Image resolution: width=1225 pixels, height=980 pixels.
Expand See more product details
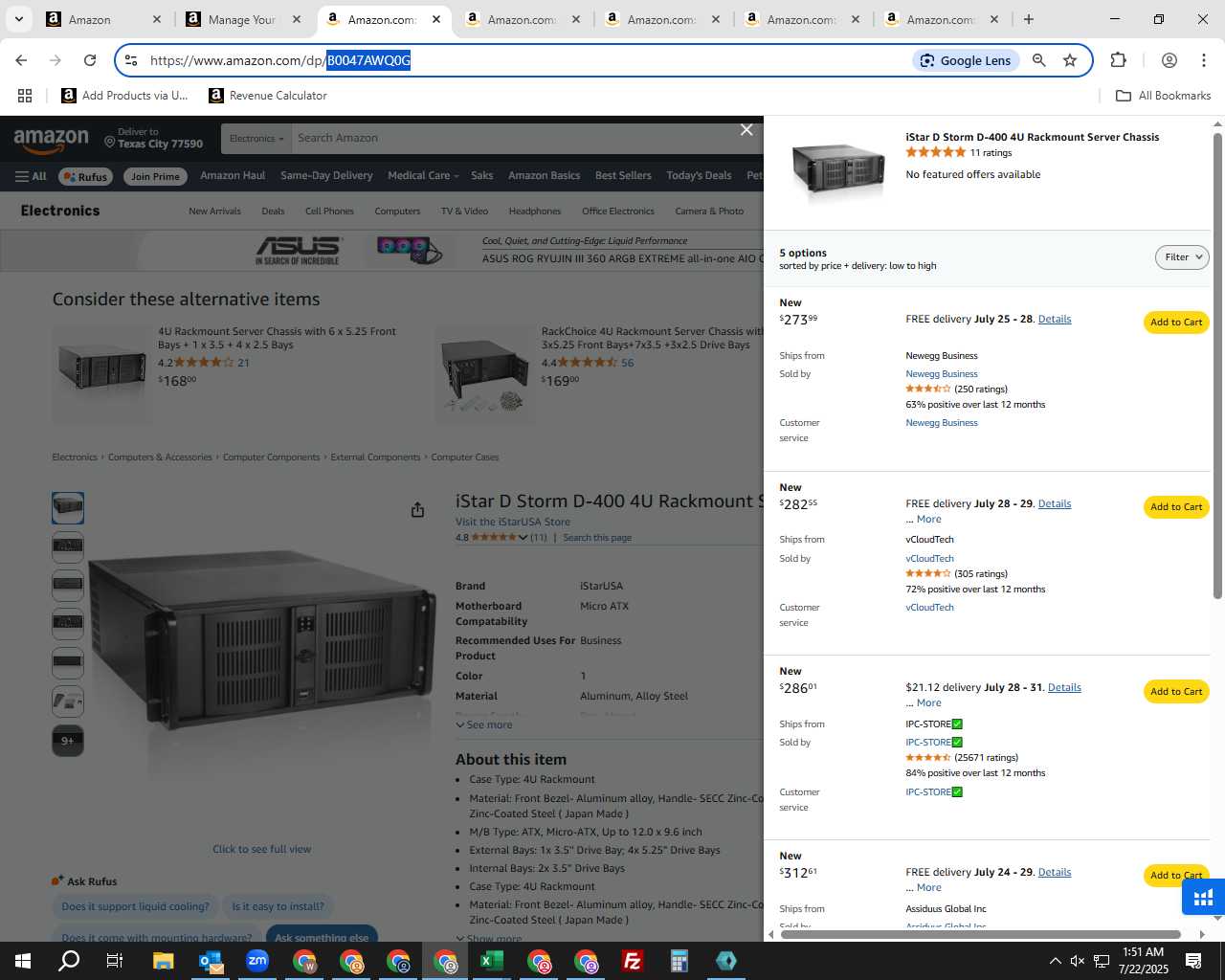(484, 725)
